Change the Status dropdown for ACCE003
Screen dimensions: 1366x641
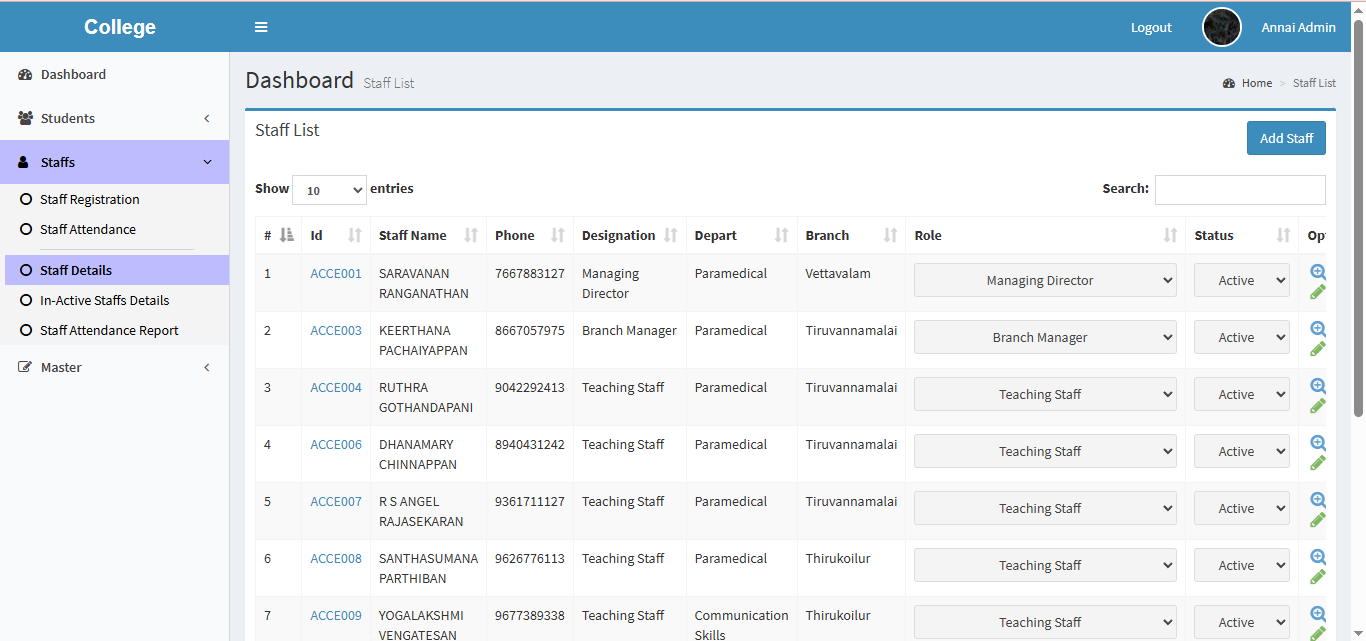point(1241,338)
